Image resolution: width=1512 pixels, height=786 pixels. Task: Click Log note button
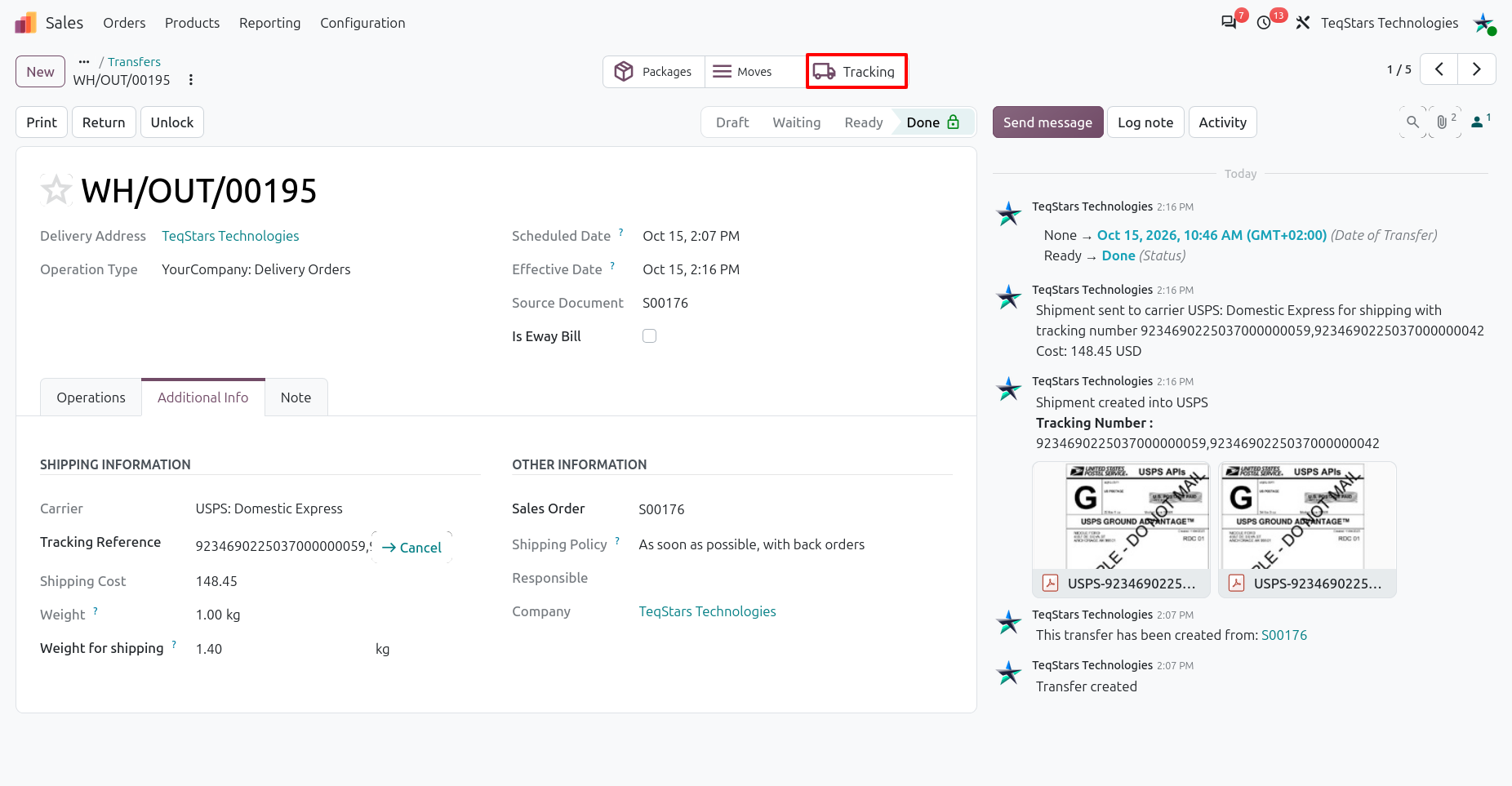pos(1145,122)
